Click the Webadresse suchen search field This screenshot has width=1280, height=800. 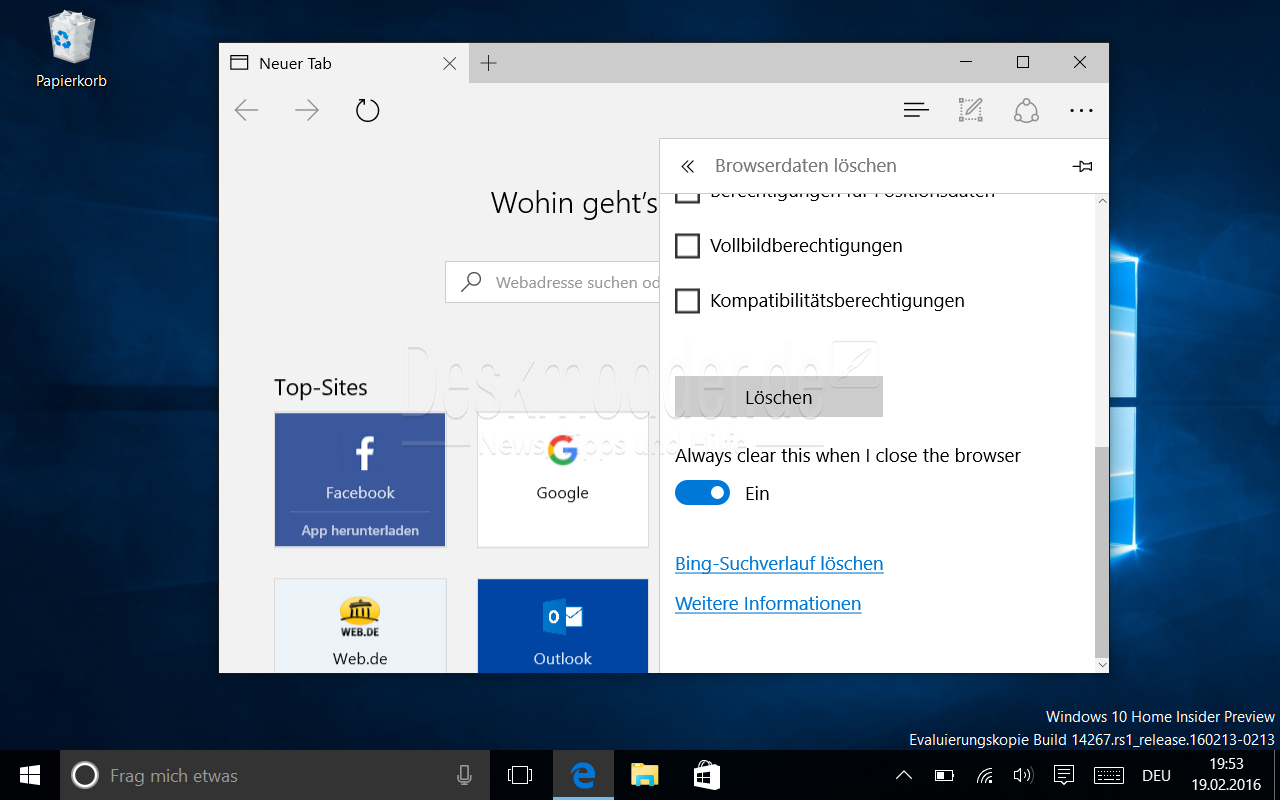[553, 282]
